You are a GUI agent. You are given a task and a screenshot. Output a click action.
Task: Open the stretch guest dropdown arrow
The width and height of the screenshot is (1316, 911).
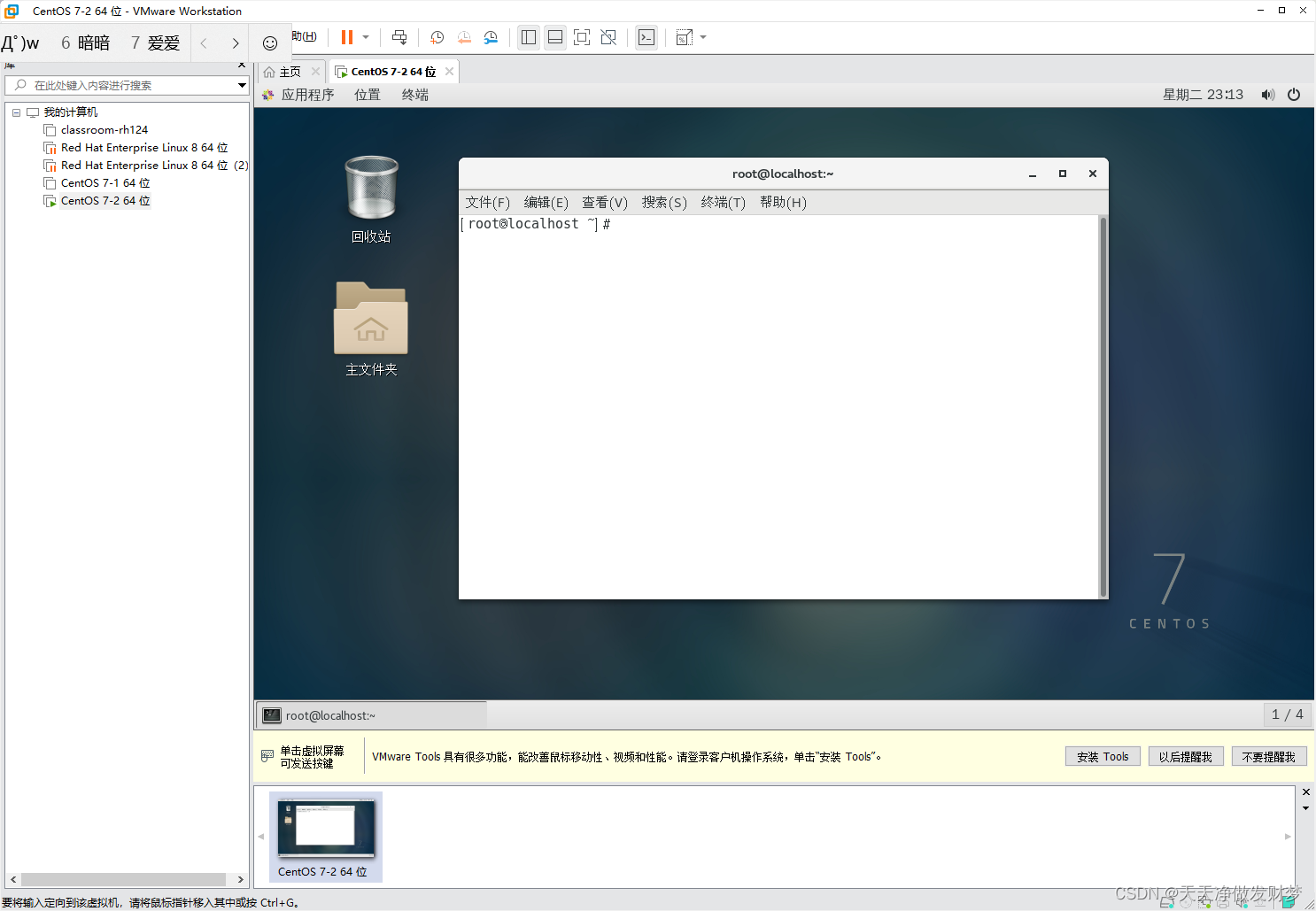pyautogui.click(x=703, y=37)
